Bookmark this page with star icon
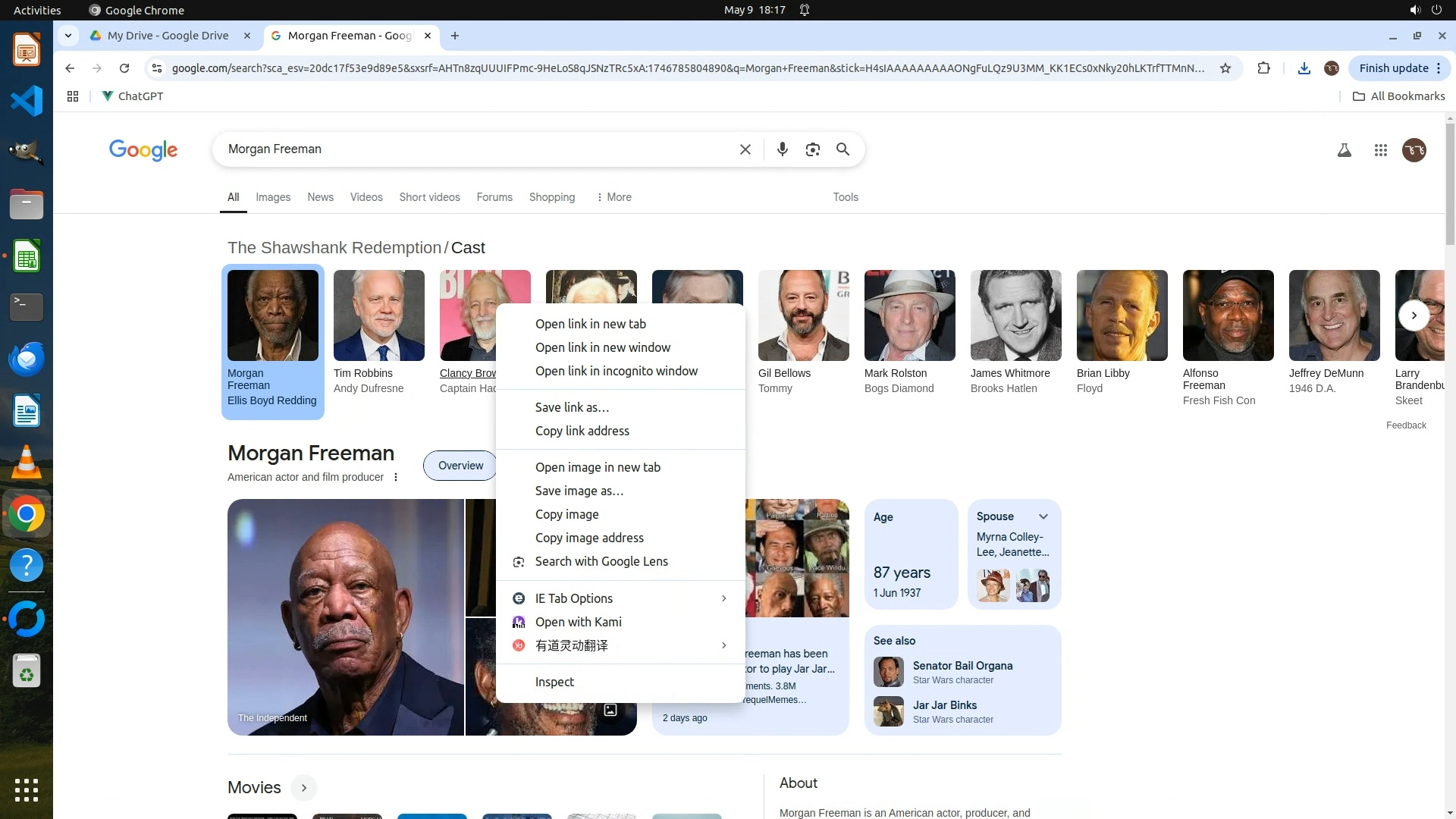This screenshot has height=819, width=1456. pyautogui.click(x=1225, y=68)
